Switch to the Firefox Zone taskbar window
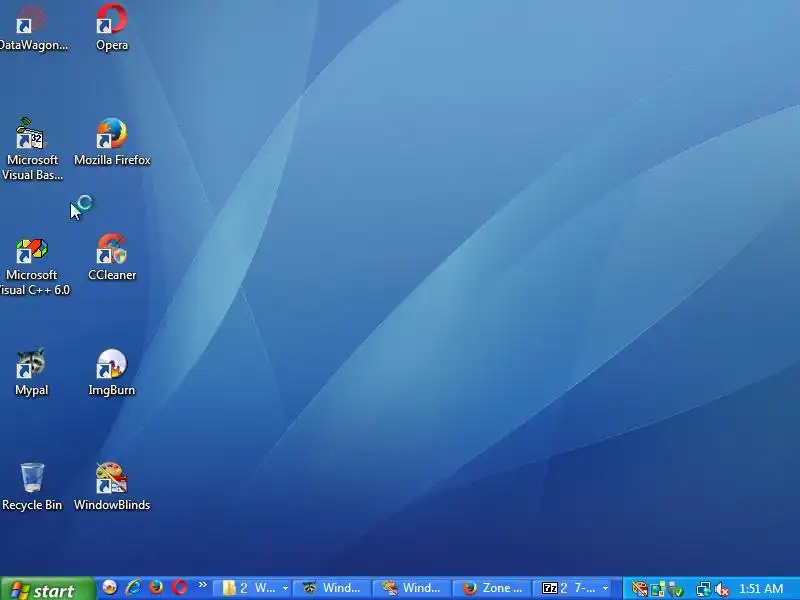 coord(492,588)
